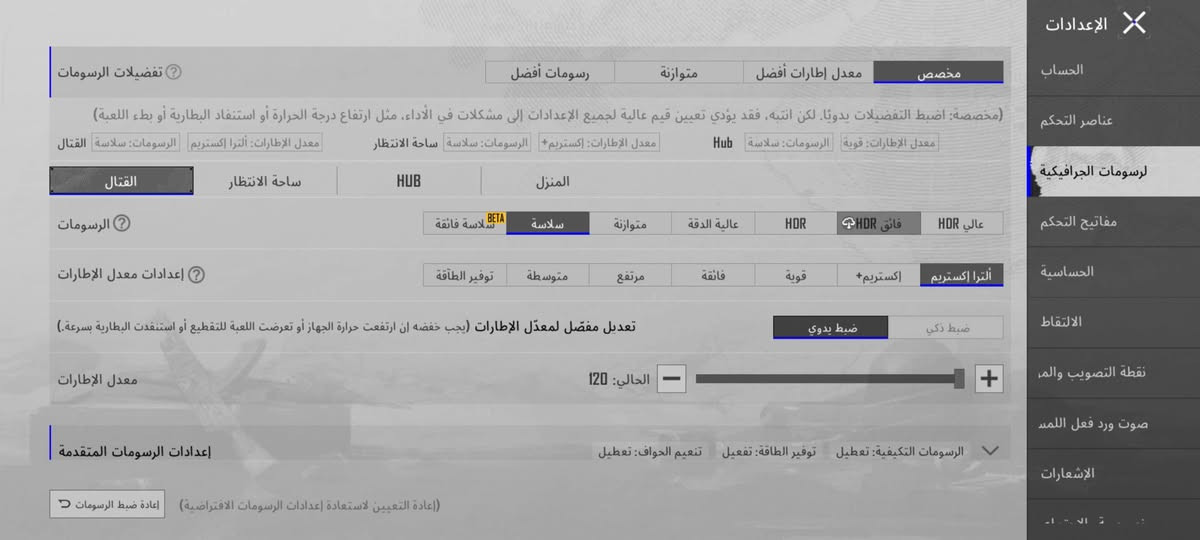Screen dimensions: 1200x540
Task: Set frame rate to توفير الطاقة
Action: click(x=464, y=275)
